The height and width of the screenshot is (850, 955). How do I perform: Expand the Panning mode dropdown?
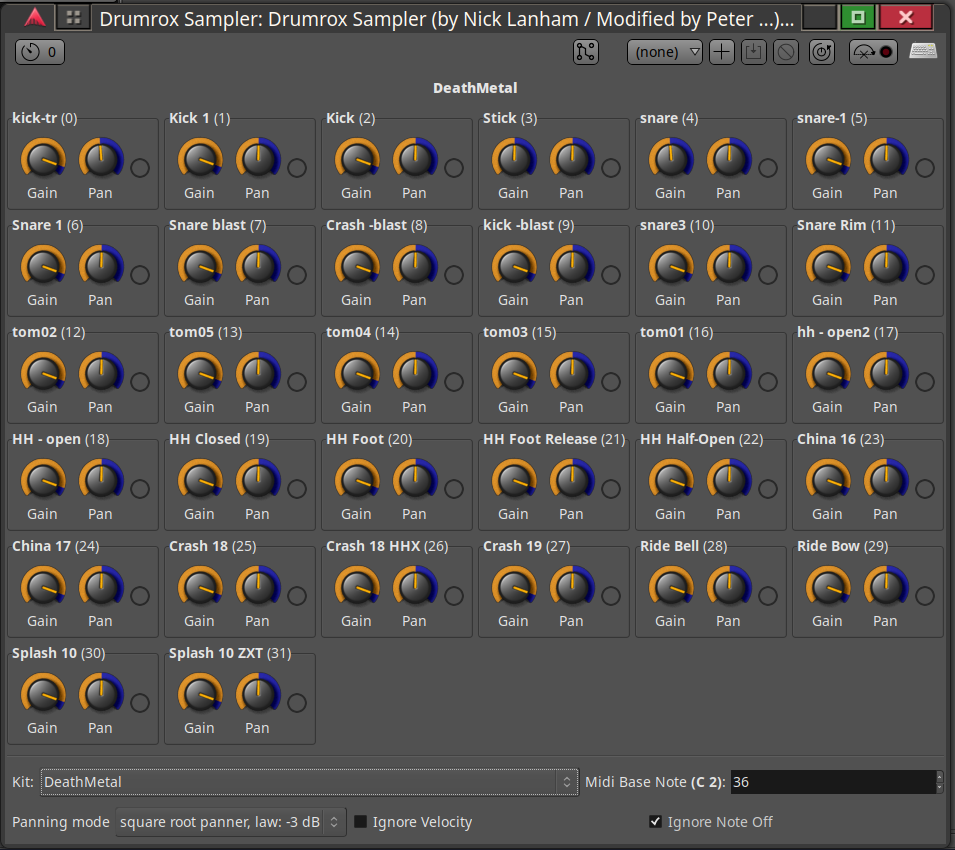[x=231, y=822]
